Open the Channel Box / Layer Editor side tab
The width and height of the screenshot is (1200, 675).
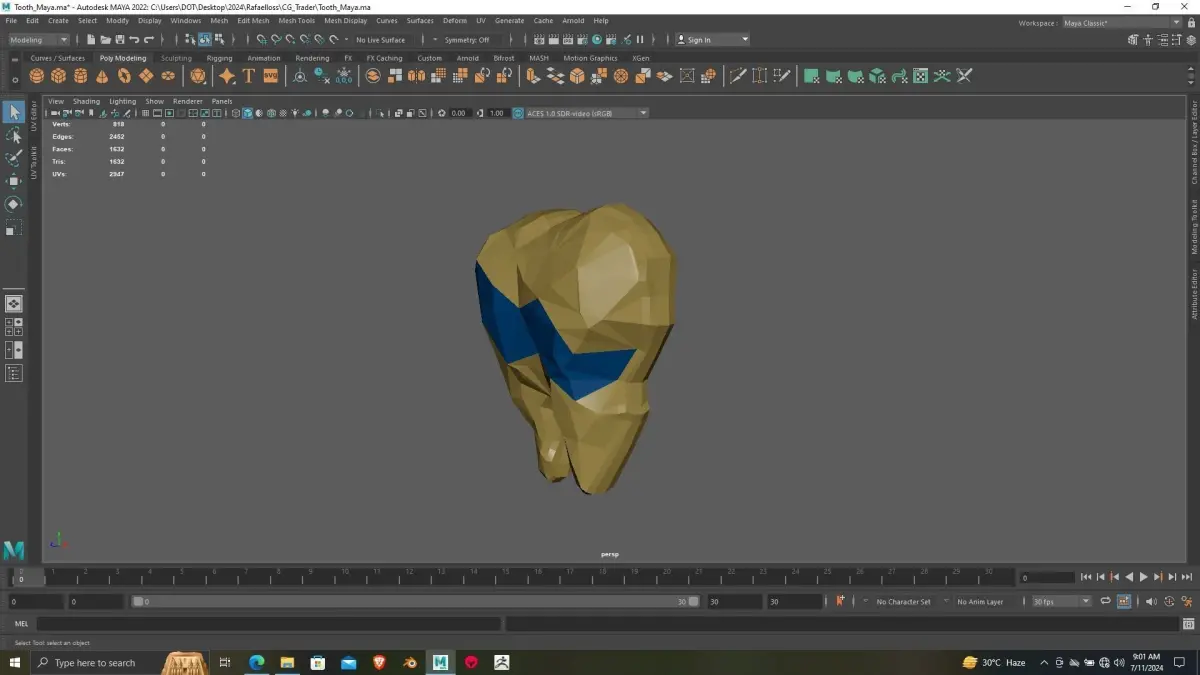coord(1194,142)
